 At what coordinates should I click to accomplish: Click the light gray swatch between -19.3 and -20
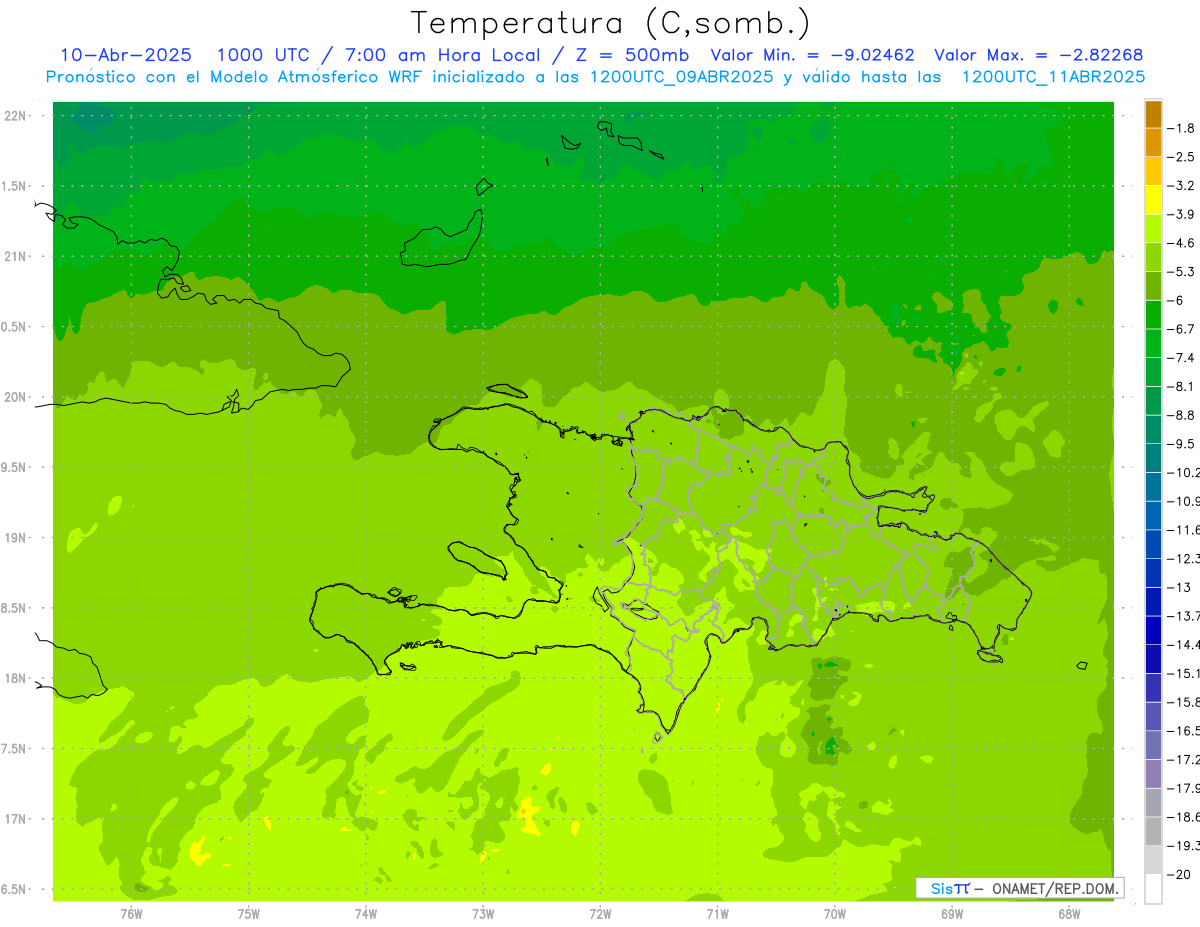pyautogui.click(x=1153, y=859)
